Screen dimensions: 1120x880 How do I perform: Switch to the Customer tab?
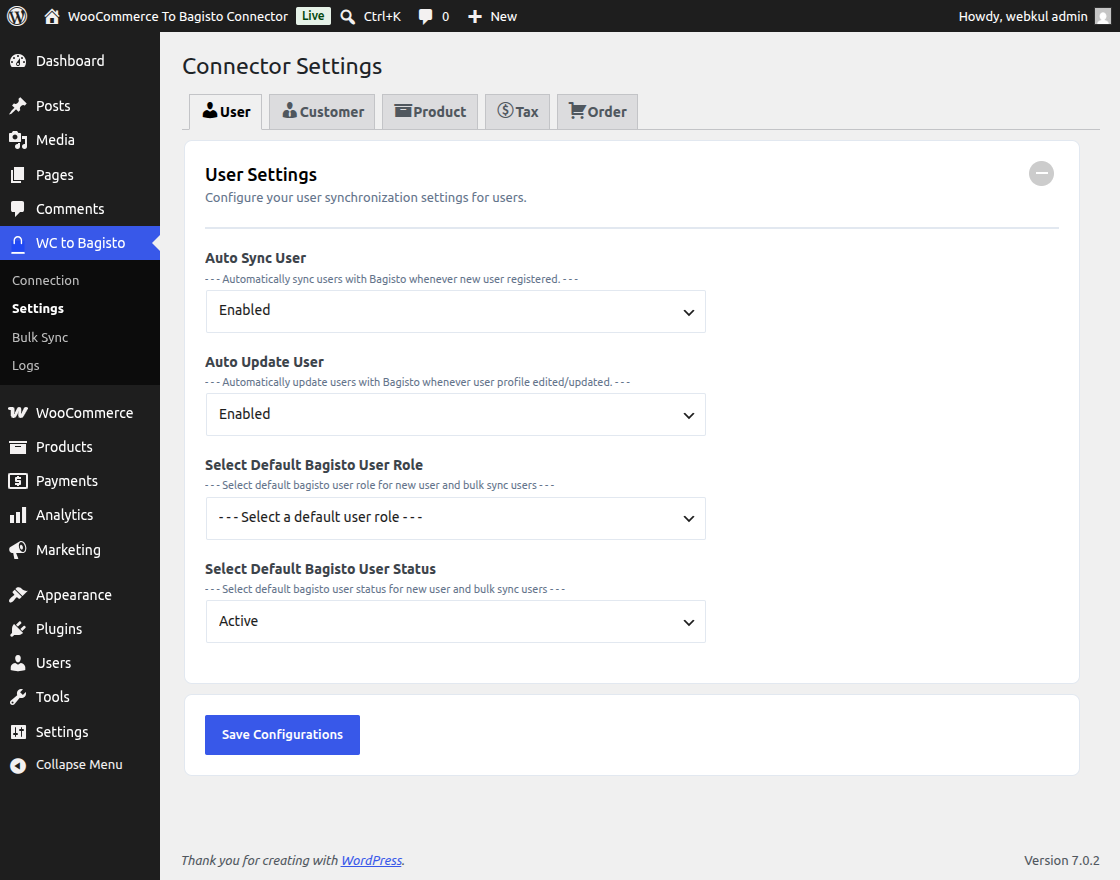pyautogui.click(x=322, y=111)
